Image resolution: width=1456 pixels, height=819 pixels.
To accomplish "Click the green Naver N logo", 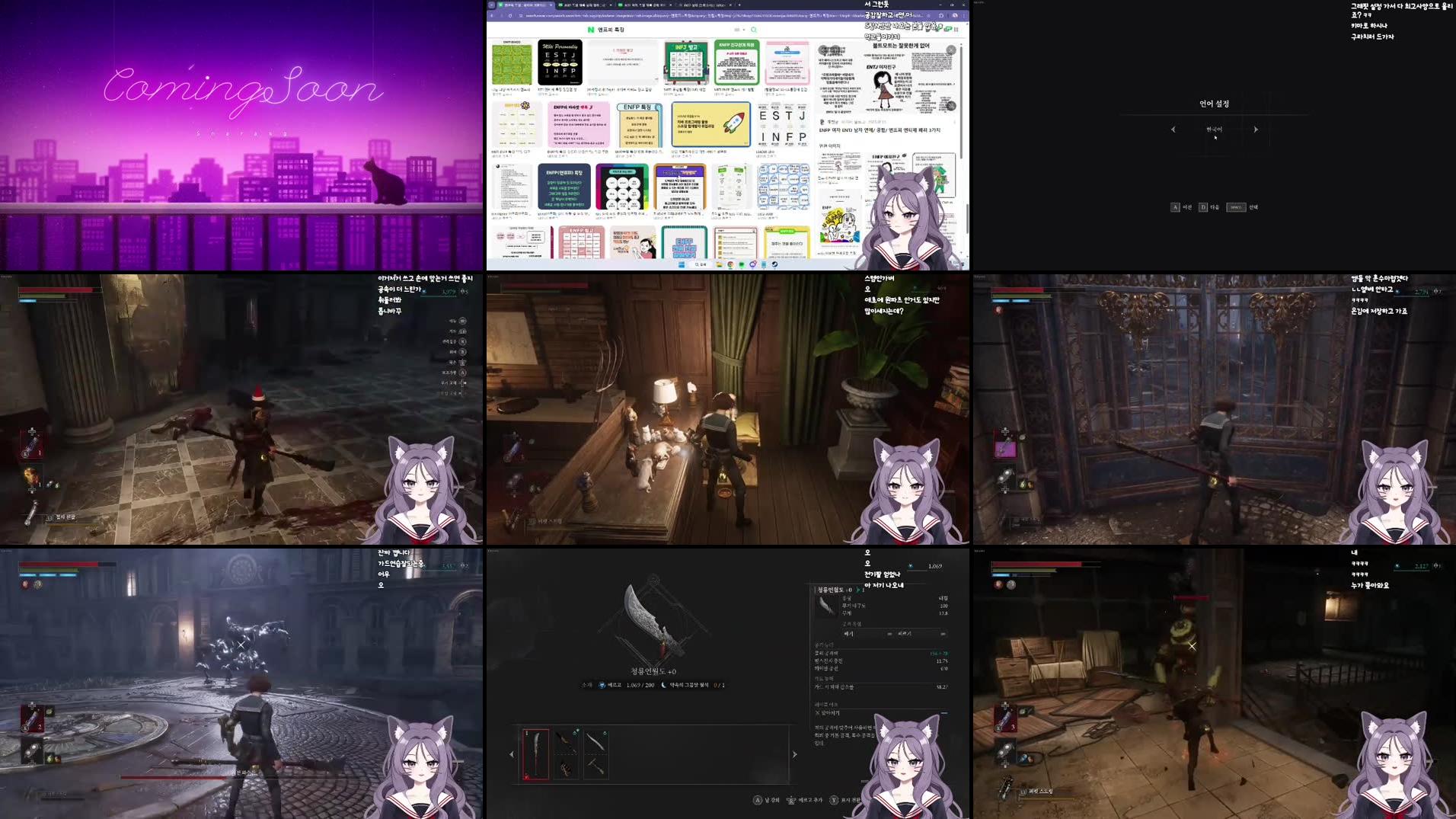I will tap(590, 30).
